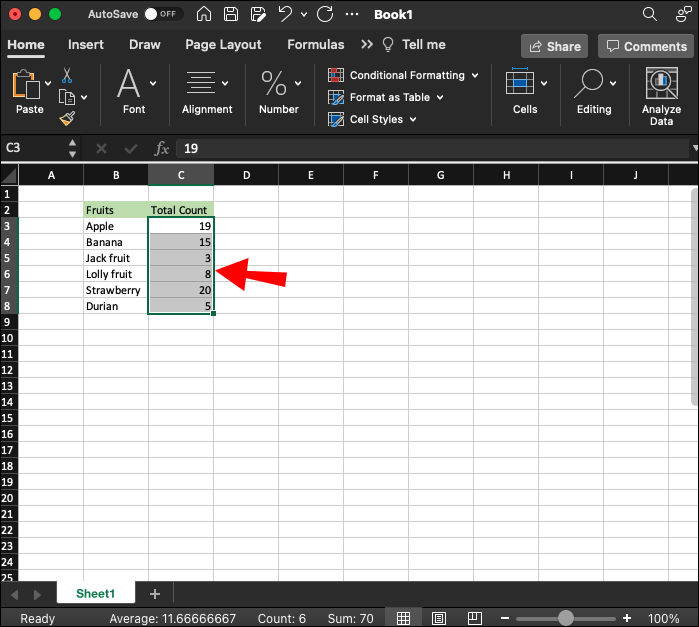Screen dimensions: 699x627
Task: Open the Comments pane button
Action: pos(645,46)
